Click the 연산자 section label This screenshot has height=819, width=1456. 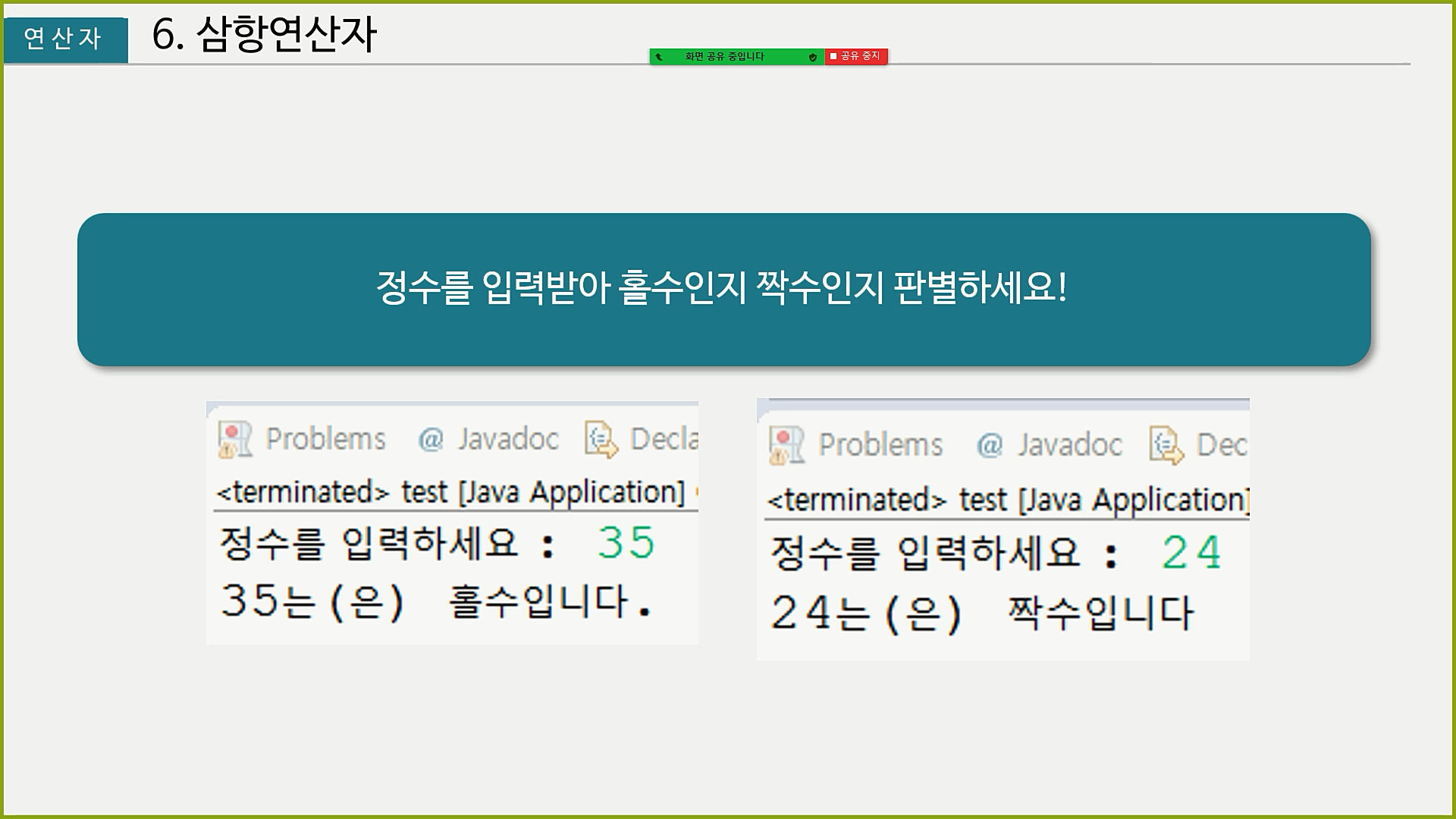click(x=64, y=39)
